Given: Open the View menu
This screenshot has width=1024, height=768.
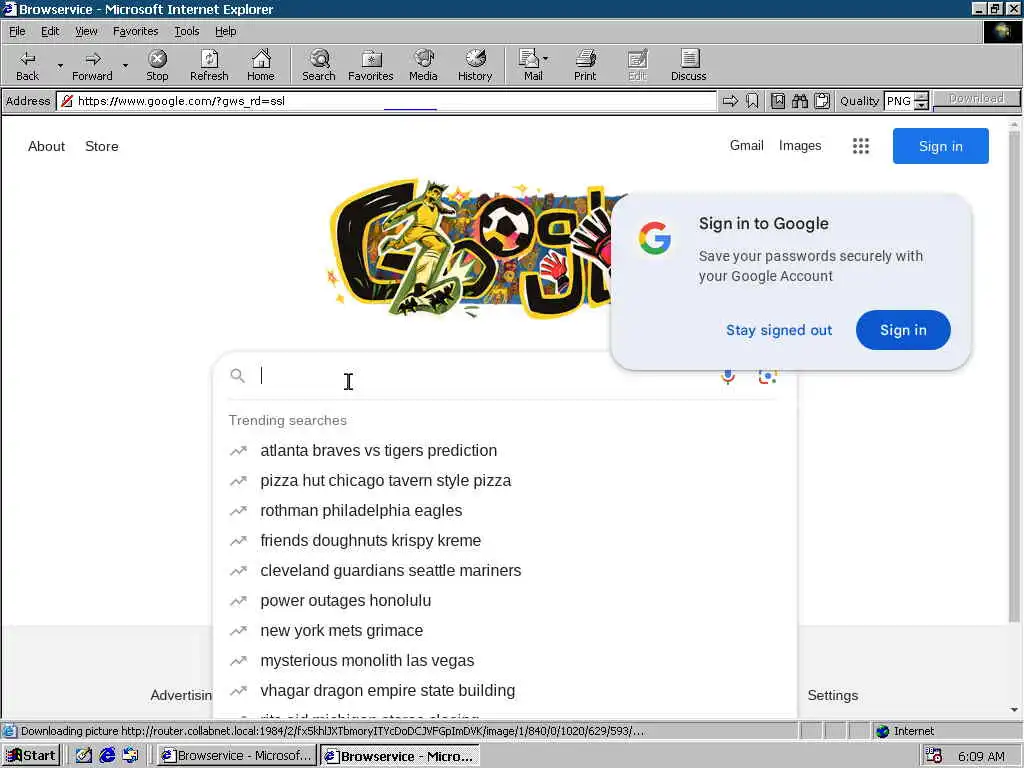Looking at the screenshot, I should point(86,31).
